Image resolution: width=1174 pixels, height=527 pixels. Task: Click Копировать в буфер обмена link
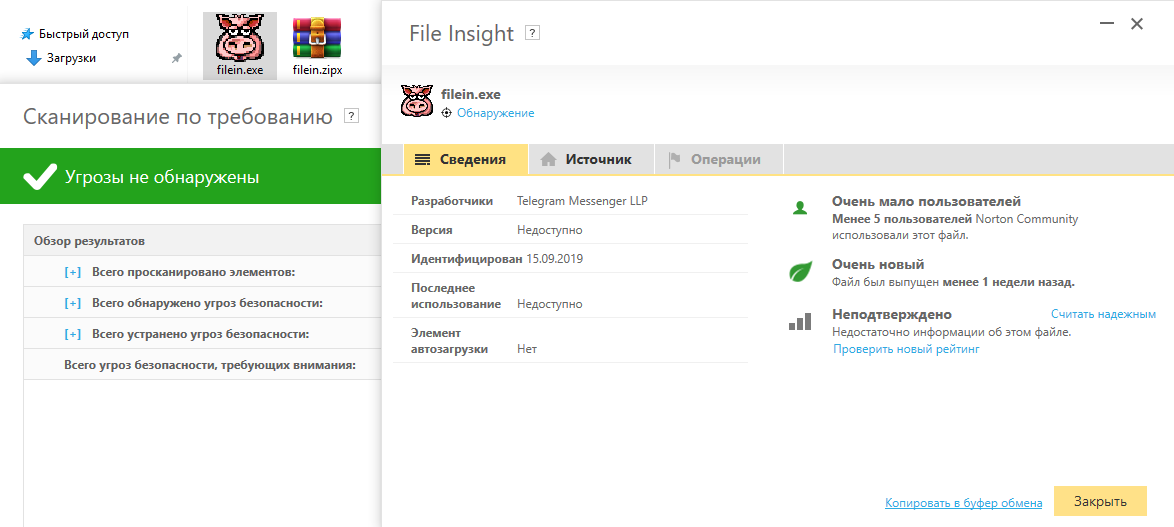click(x=964, y=503)
